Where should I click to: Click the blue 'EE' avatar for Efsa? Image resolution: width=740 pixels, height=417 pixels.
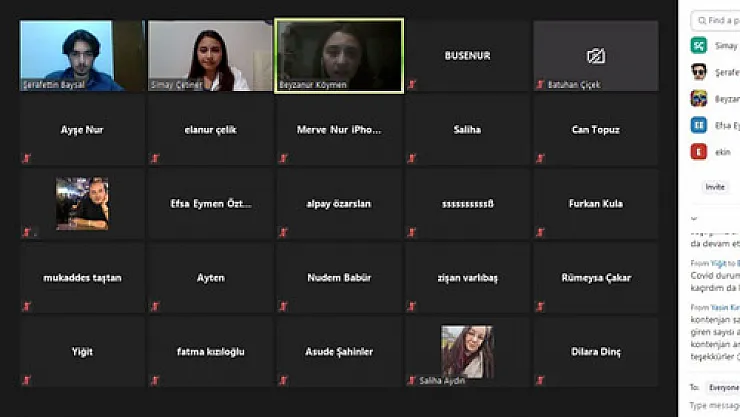click(x=699, y=125)
